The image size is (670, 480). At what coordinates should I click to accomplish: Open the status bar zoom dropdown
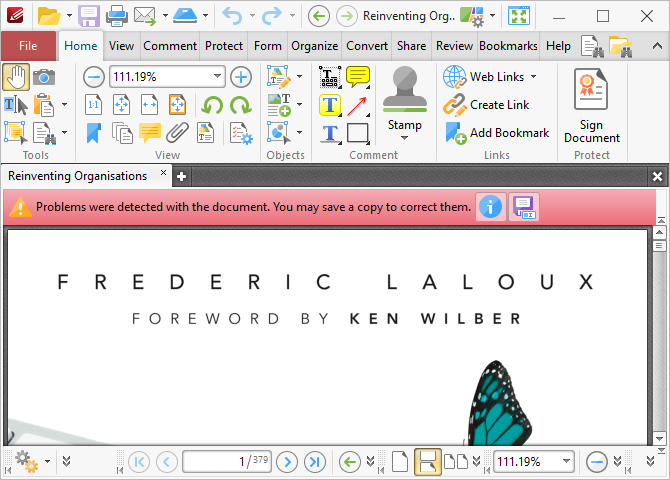tap(566, 461)
